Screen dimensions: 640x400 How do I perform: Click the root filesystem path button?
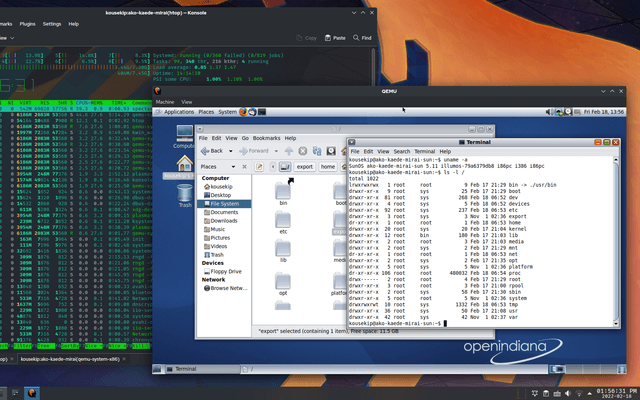point(285,167)
